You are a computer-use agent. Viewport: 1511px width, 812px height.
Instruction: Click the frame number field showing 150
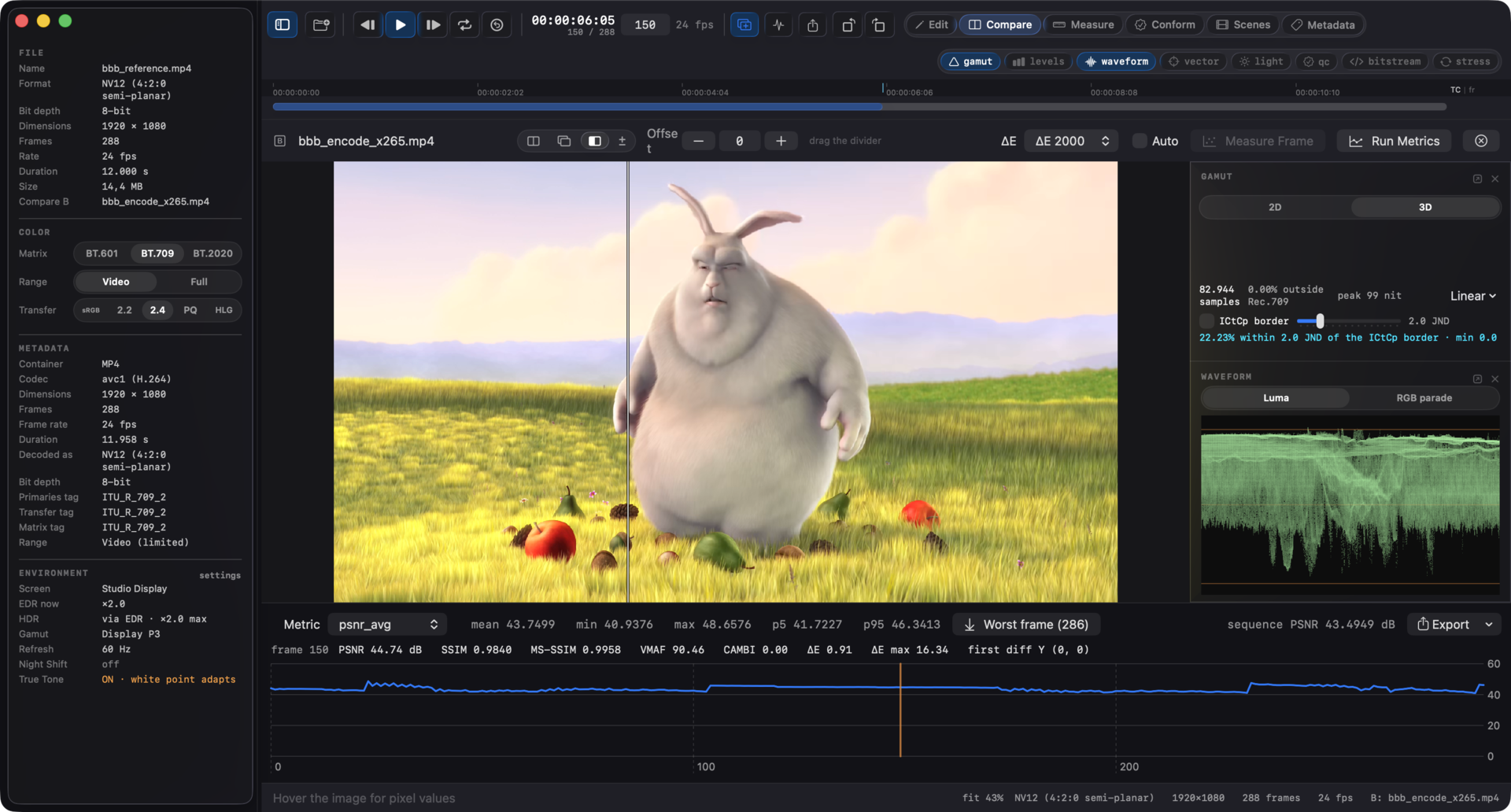pyautogui.click(x=645, y=24)
